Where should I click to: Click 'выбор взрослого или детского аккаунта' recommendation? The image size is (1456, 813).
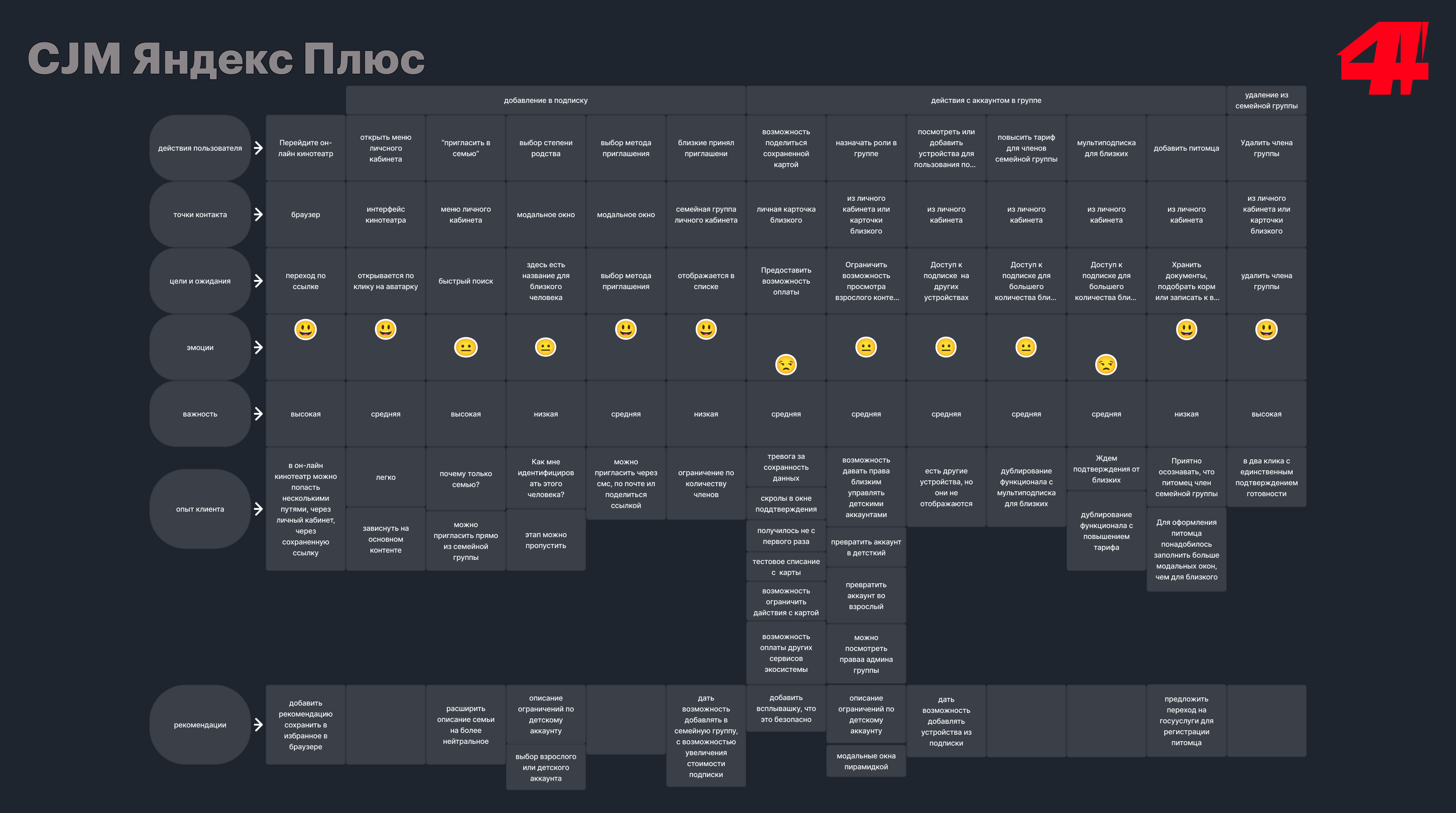click(546, 767)
